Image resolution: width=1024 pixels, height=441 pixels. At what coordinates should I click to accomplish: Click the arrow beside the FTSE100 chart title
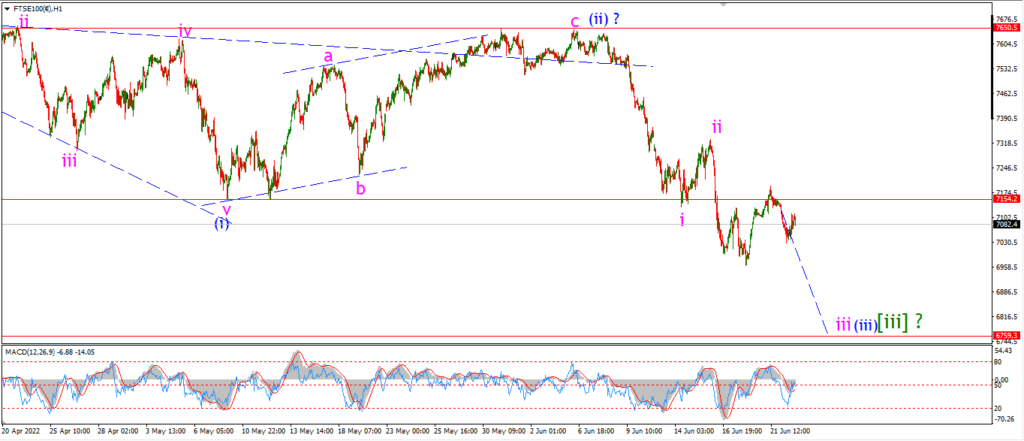tap(7, 10)
